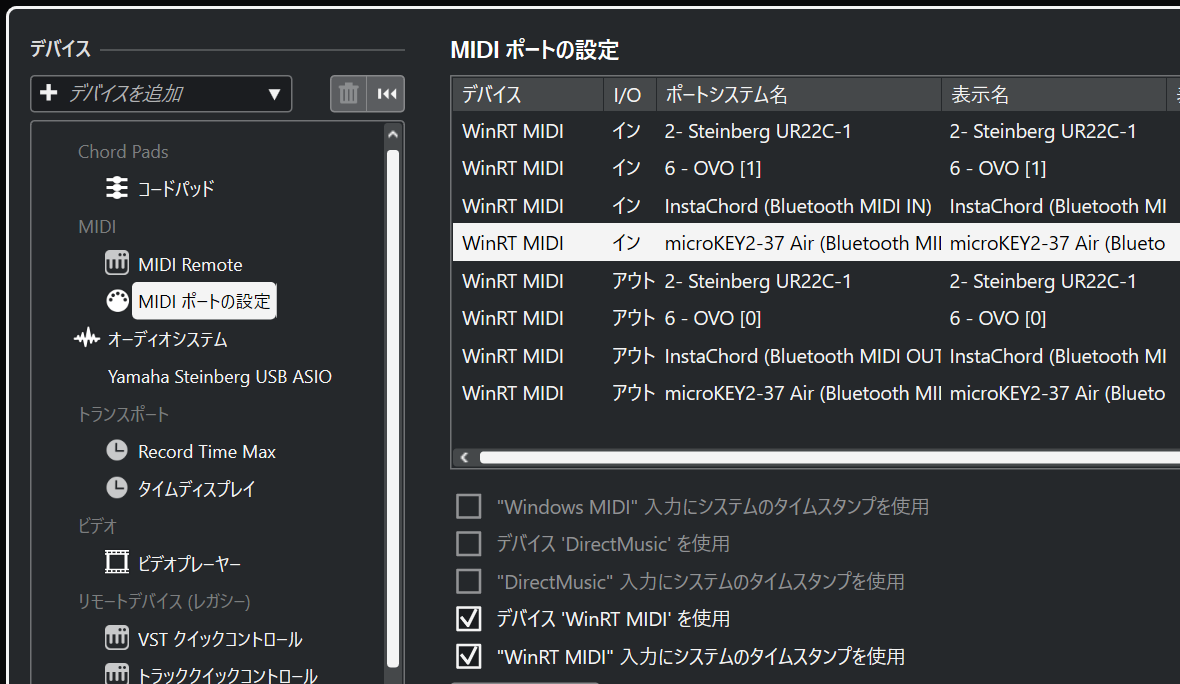
Task: Select Yamaha Steinberg USB ASIO driver
Action: point(220,376)
